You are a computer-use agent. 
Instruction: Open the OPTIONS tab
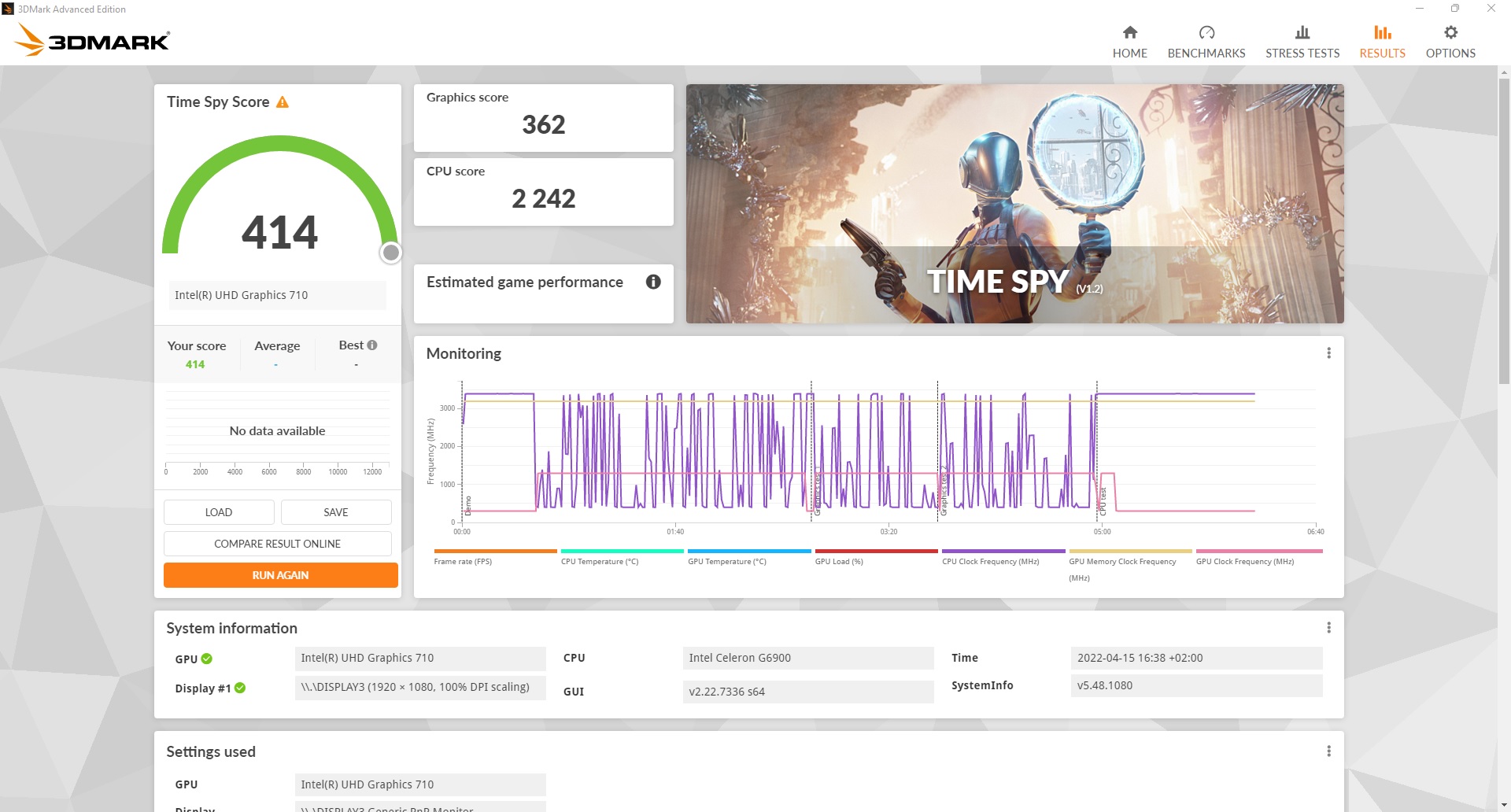1450,42
